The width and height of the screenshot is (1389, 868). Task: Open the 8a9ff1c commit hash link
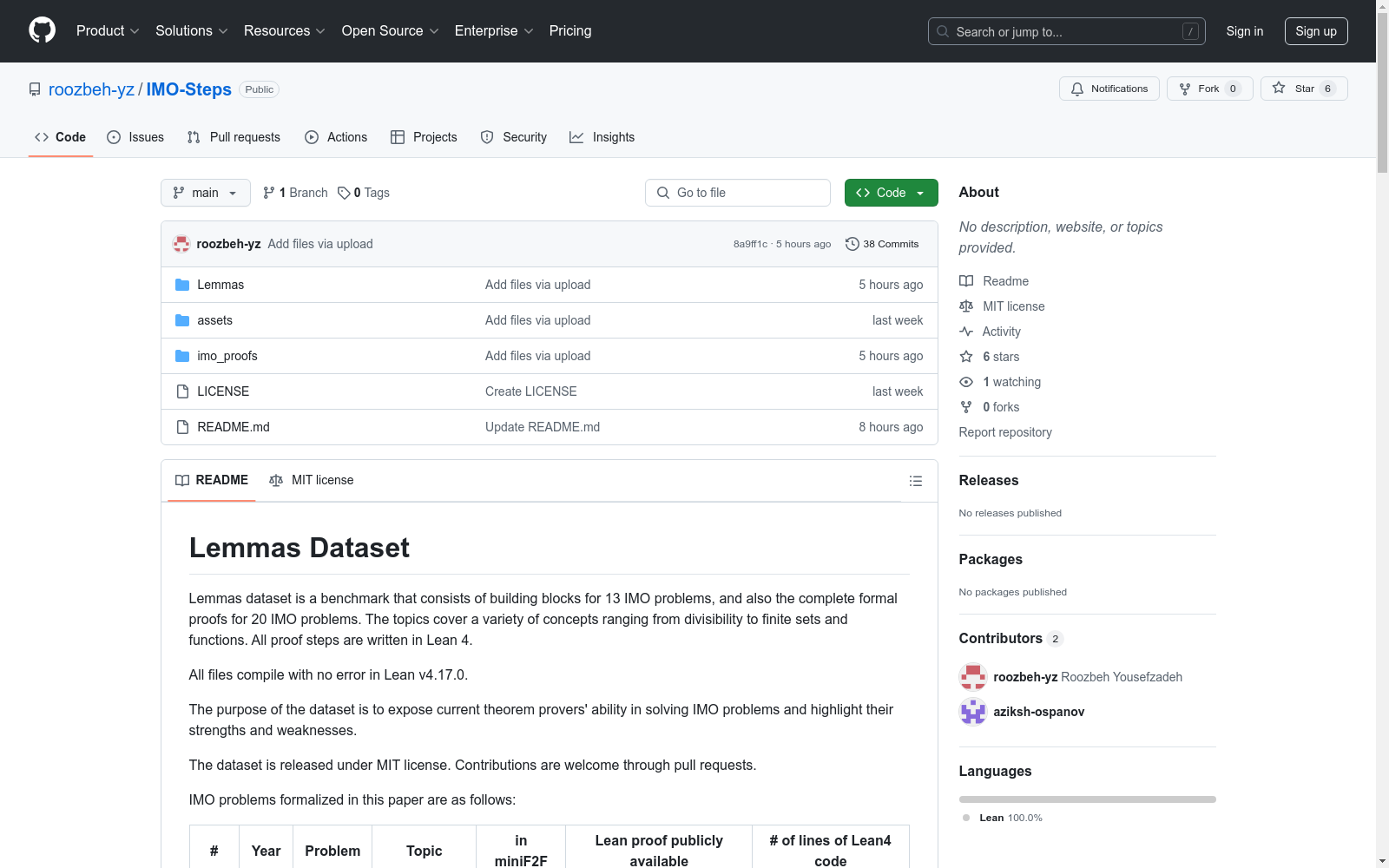click(751, 244)
